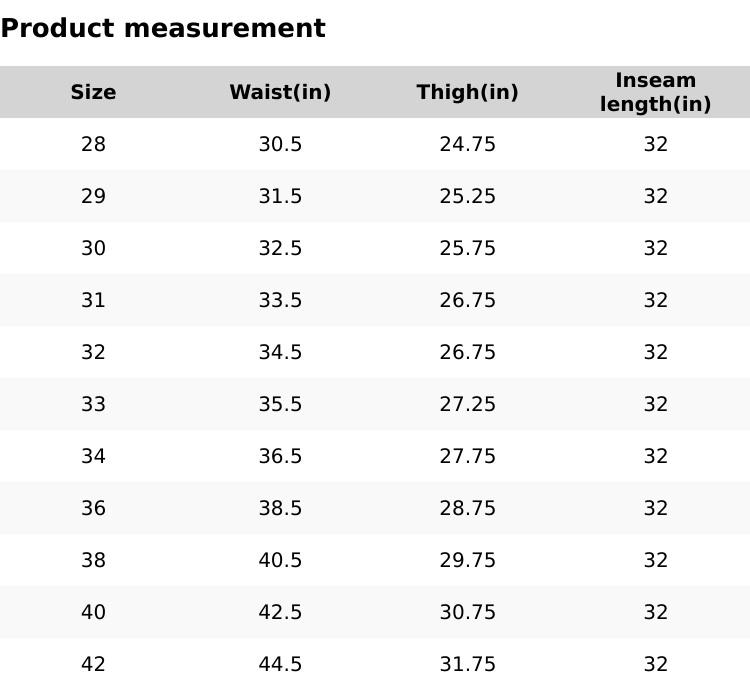Select the size 28 cell
Screen dimensions: 750x690
tap(93, 144)
